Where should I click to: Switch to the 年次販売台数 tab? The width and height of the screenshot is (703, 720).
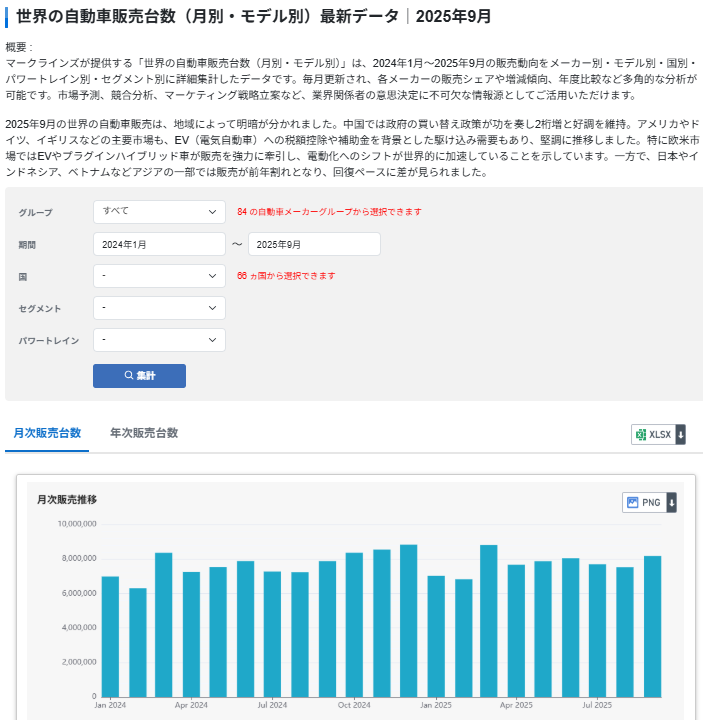pyautogui.click(x=144, y=433)
